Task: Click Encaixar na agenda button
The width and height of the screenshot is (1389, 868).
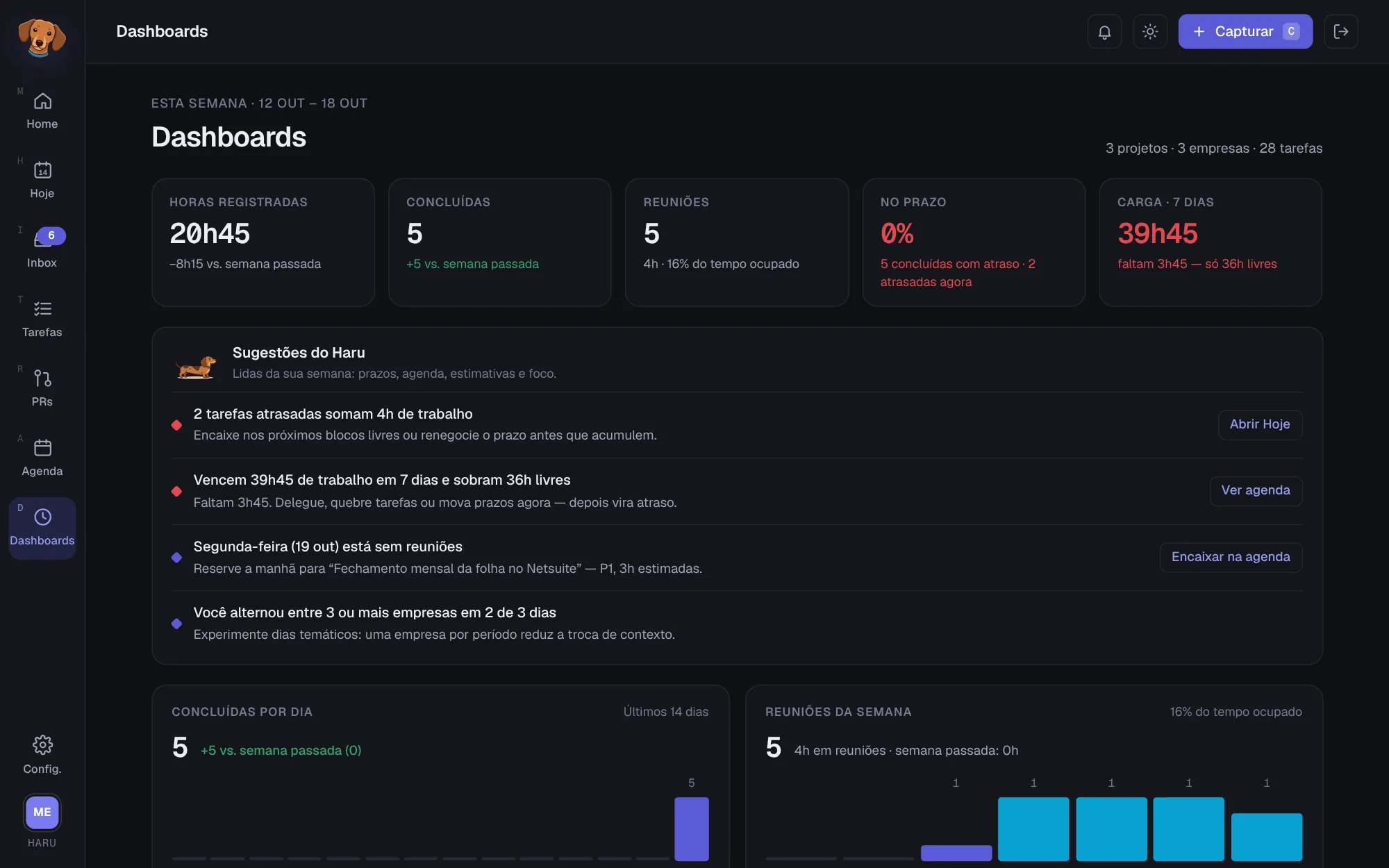Action: [x=1231, y=557]
